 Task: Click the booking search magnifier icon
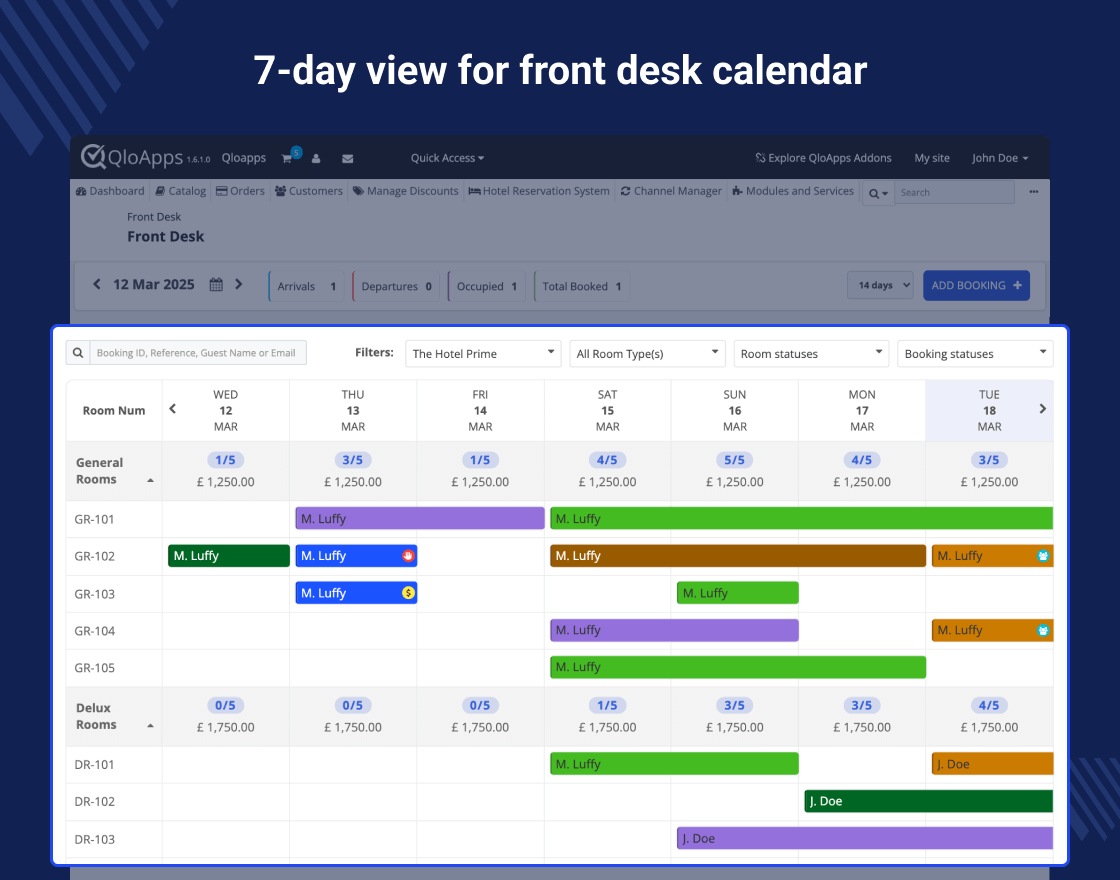tap(78, 353)
